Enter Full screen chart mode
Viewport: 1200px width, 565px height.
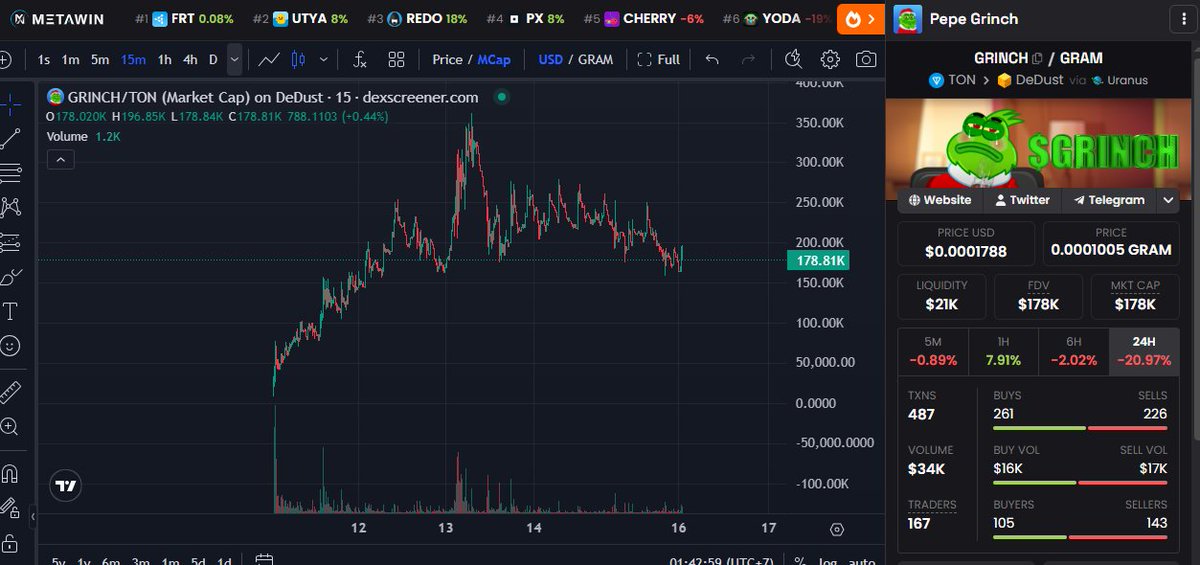(658, 59)
